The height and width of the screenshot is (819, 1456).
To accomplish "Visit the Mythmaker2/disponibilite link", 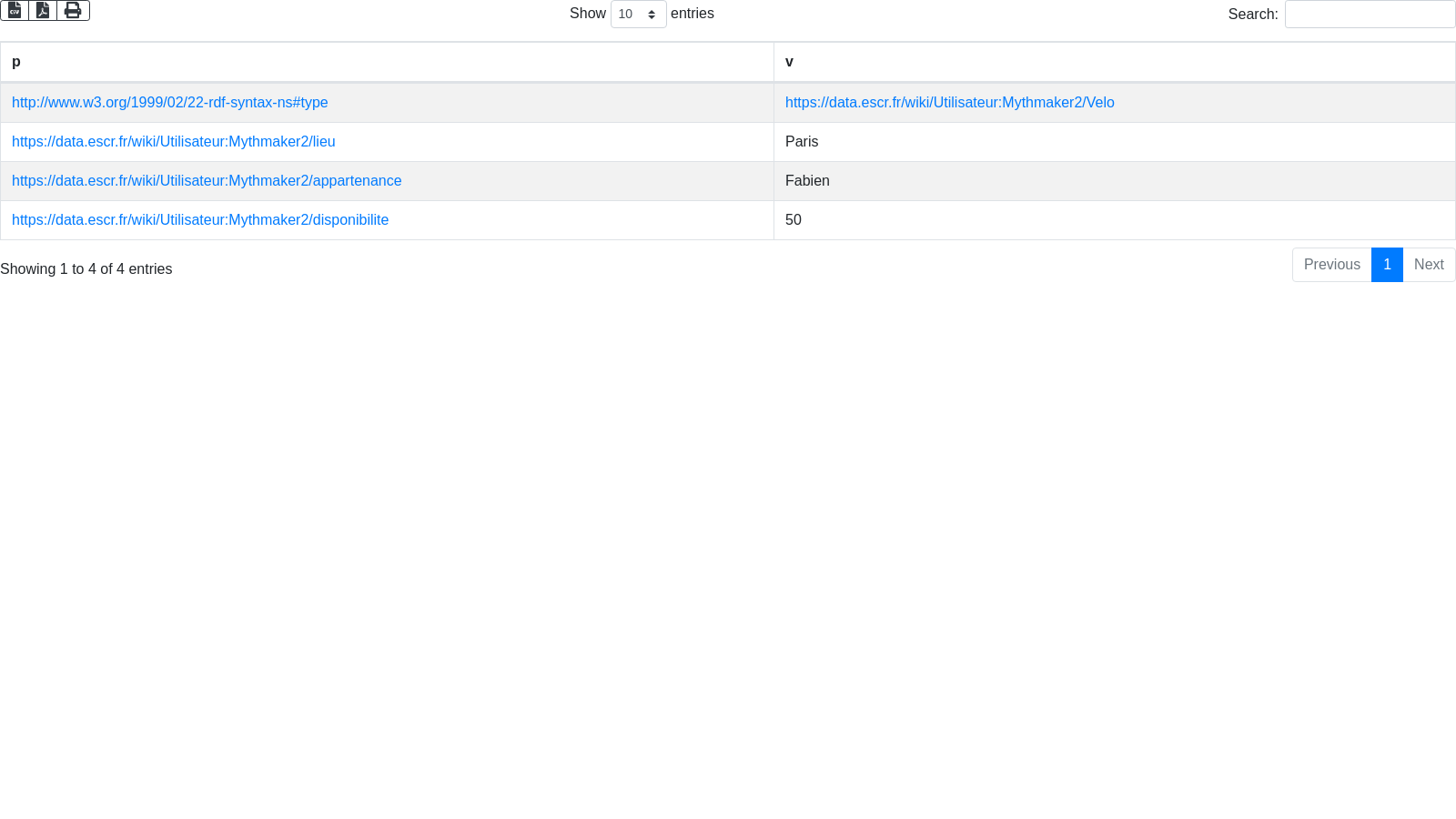I will click(200, 220).
